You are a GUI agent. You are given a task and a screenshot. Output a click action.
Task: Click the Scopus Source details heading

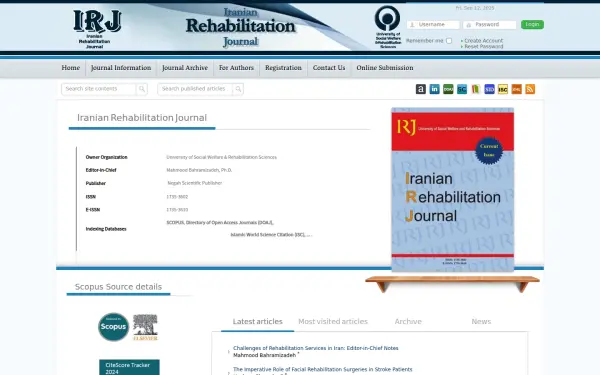(118, 287)
